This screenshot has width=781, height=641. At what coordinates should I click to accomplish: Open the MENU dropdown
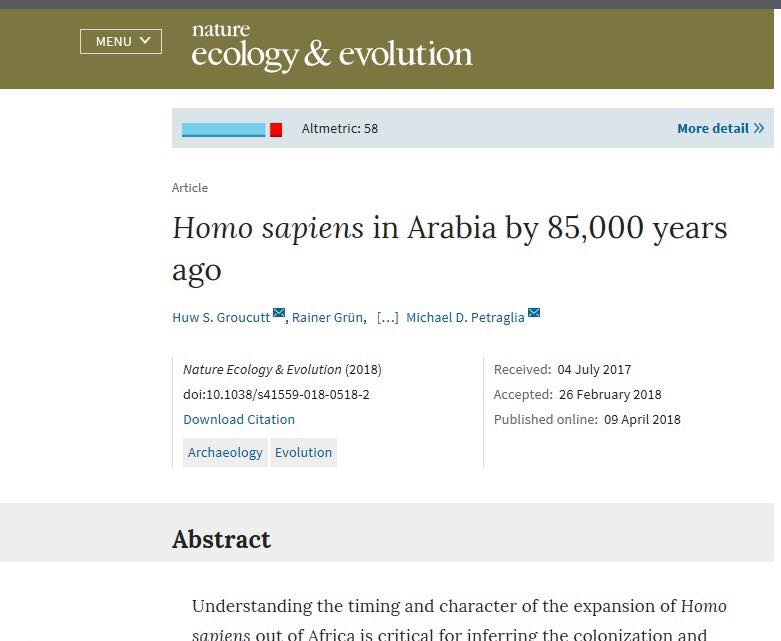pos(121,41)
